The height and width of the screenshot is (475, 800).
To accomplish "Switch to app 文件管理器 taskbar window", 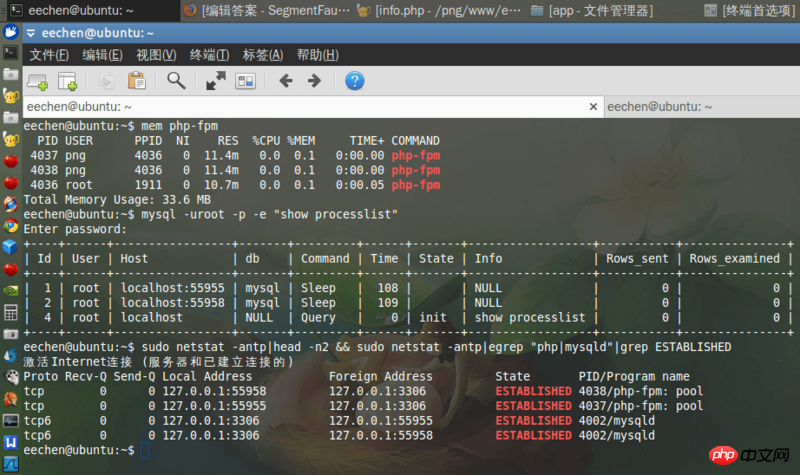I will point(592,10).
